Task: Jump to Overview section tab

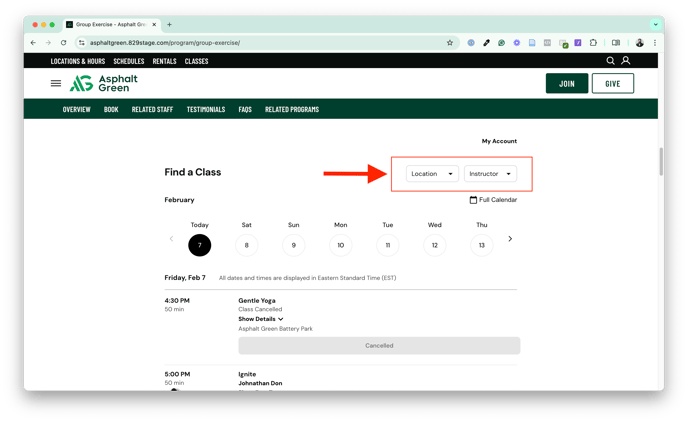Action: (x=76, y=109)
